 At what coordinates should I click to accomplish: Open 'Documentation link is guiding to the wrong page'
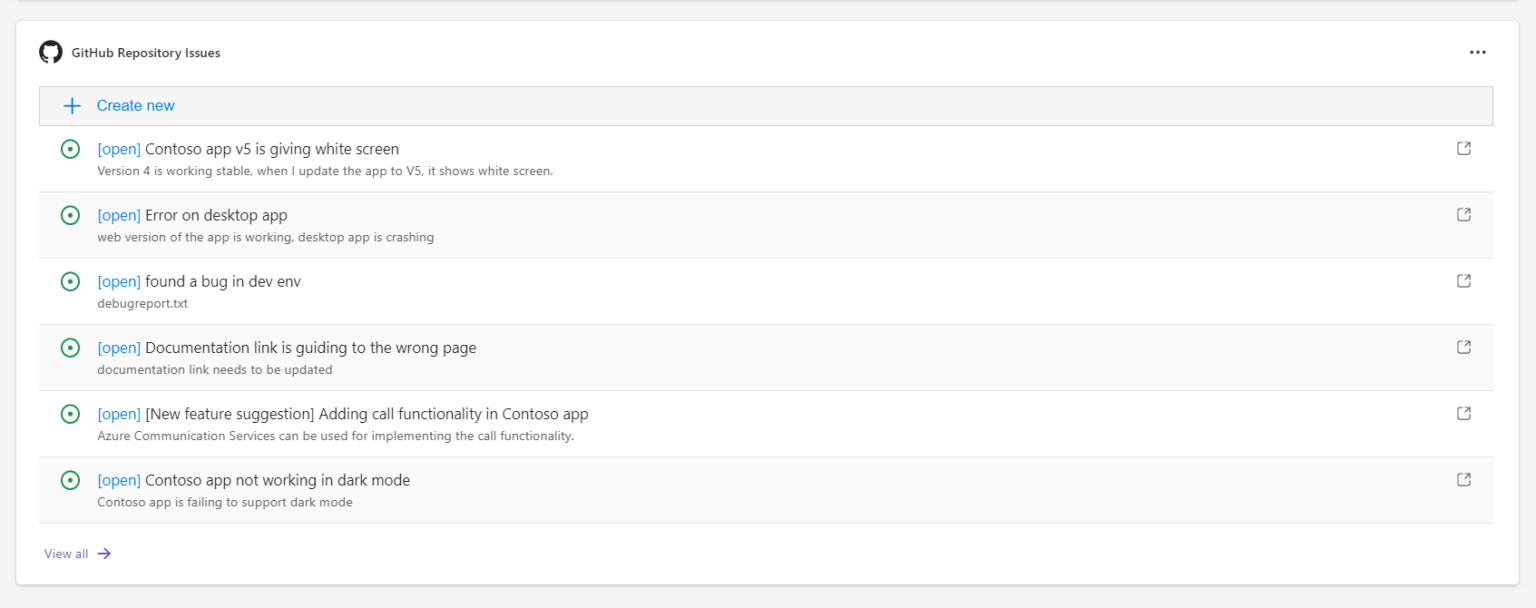coord(285,347)
